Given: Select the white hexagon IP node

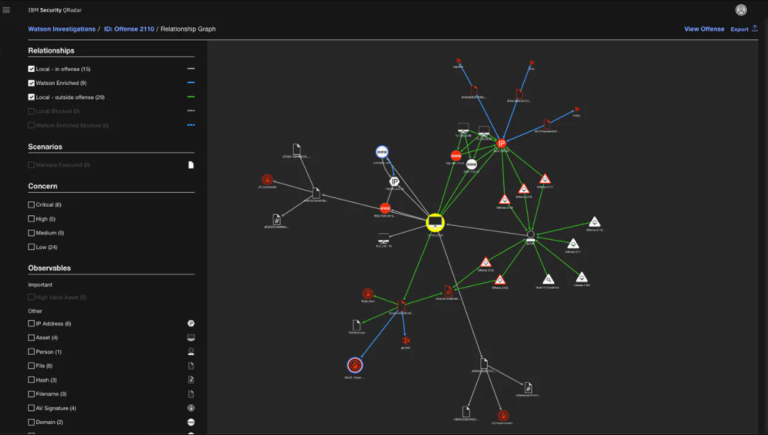Looking at the screenshot, I should point(394,181).
